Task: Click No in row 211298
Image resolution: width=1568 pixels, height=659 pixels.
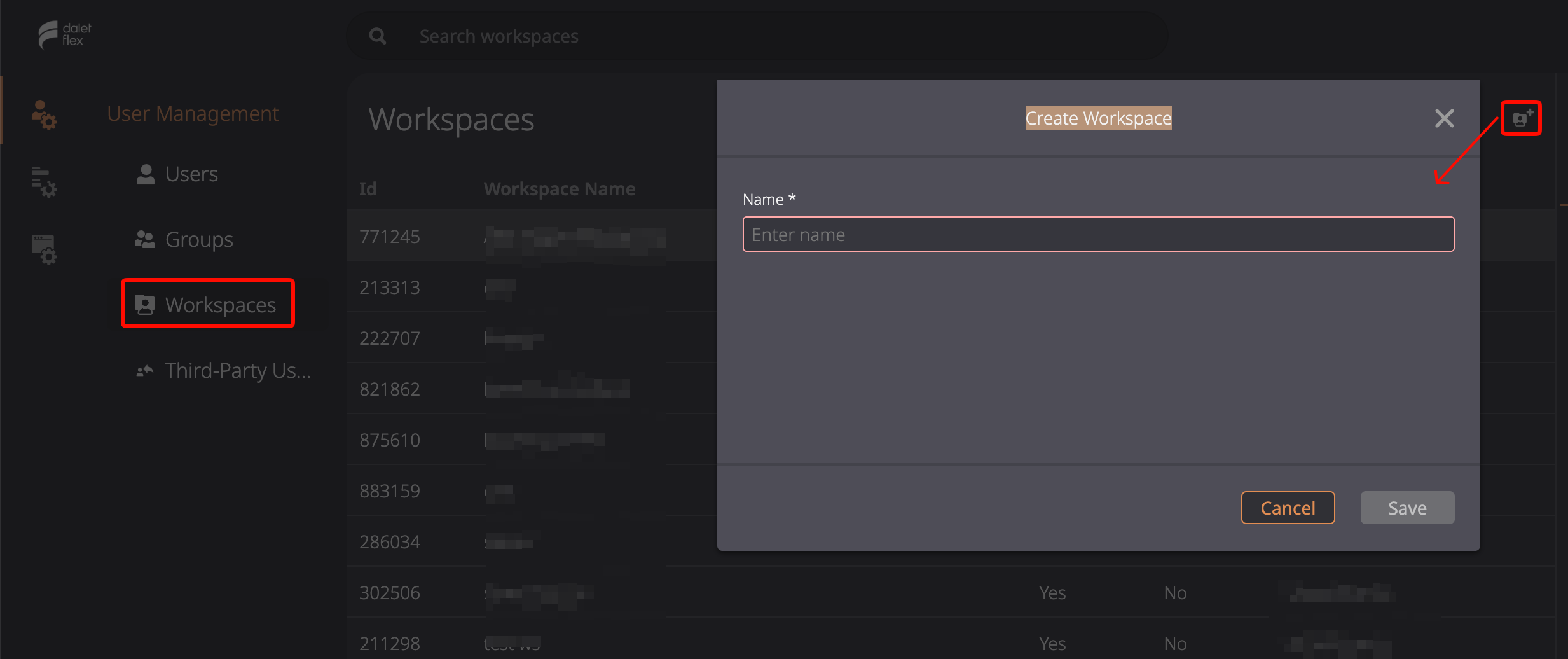Action: pos(1175,644)
